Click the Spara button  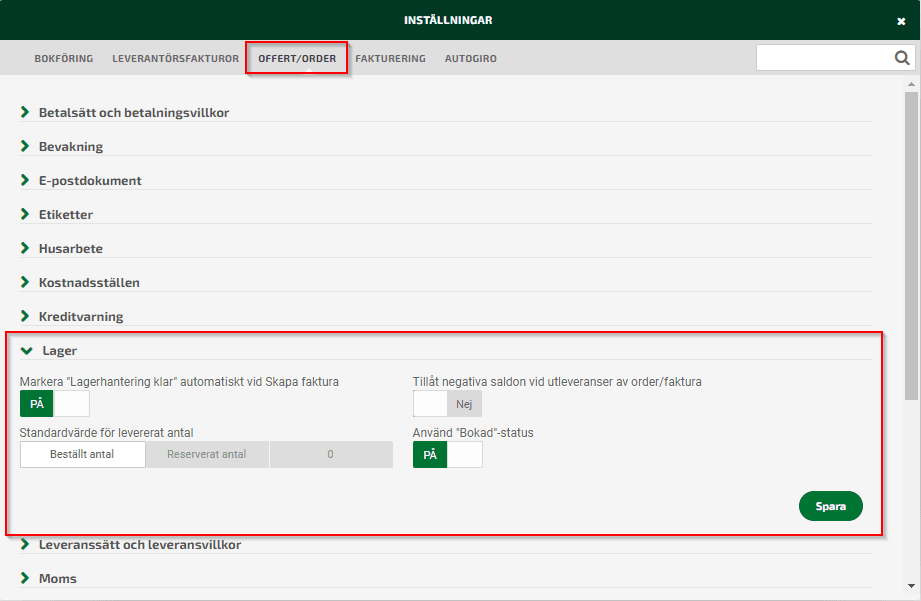click(831, 506)
